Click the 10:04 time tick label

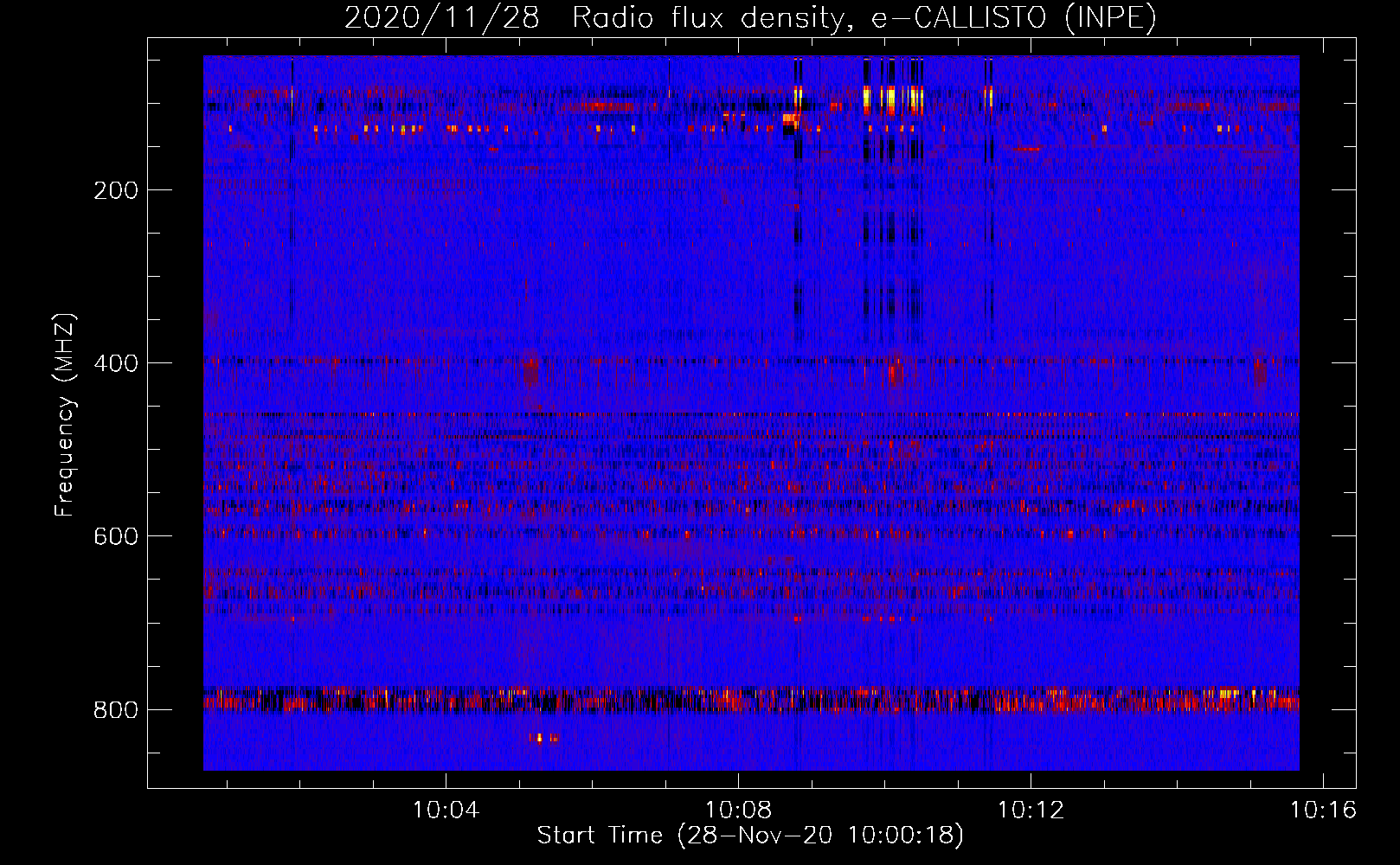tap(446, 811)
